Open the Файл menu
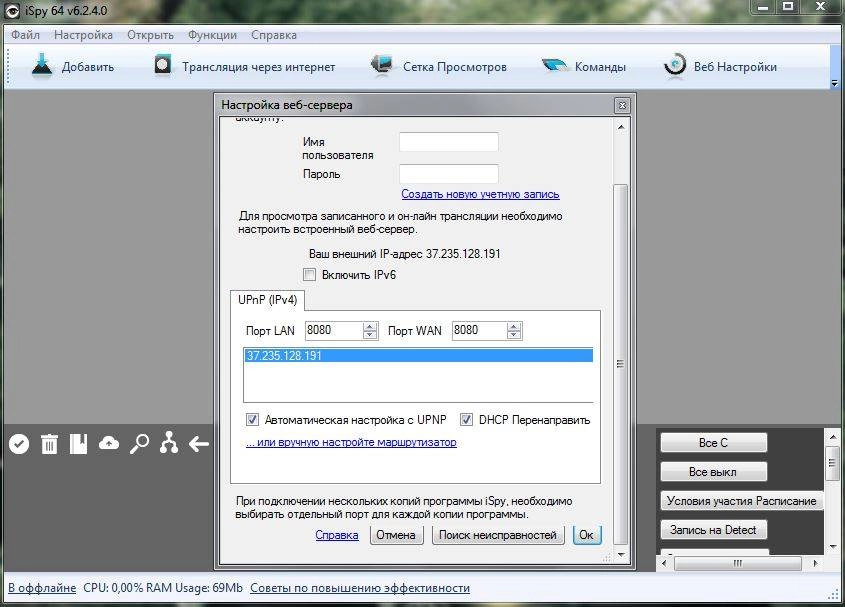 pos(25,35)
